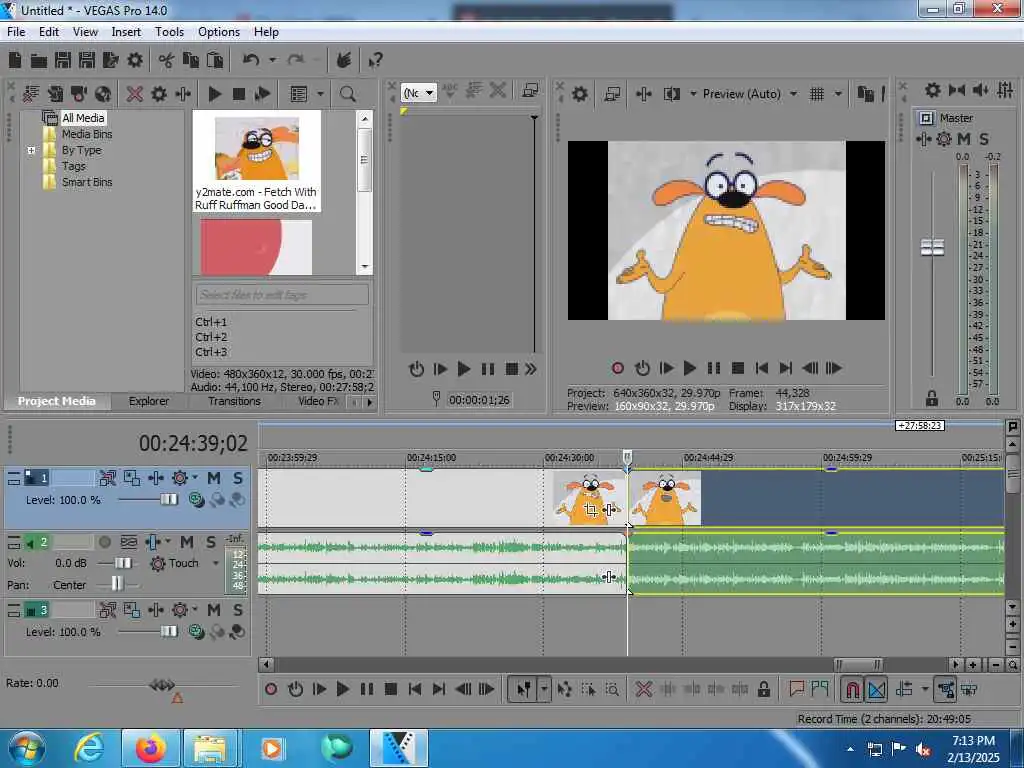The height and width of the screenshot is (768, 1024).
Task: Open project Properties gear in main toolbar
Action: 135,60
